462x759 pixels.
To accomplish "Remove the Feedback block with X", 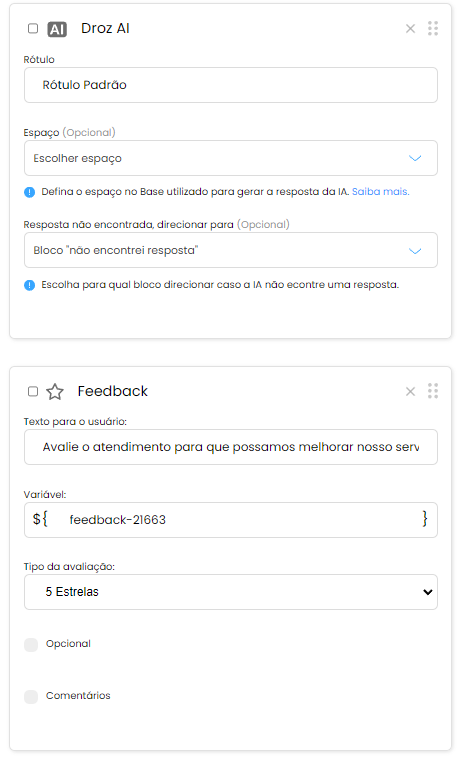I will 410,392.
